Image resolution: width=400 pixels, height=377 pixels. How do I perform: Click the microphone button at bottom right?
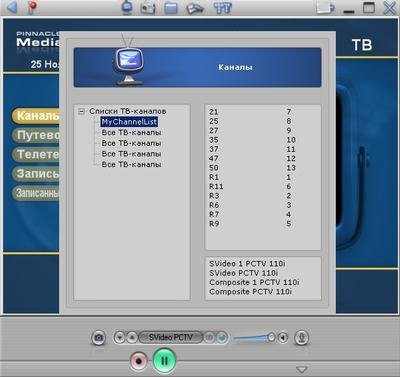pyautogui.click(x=302, y=338)
